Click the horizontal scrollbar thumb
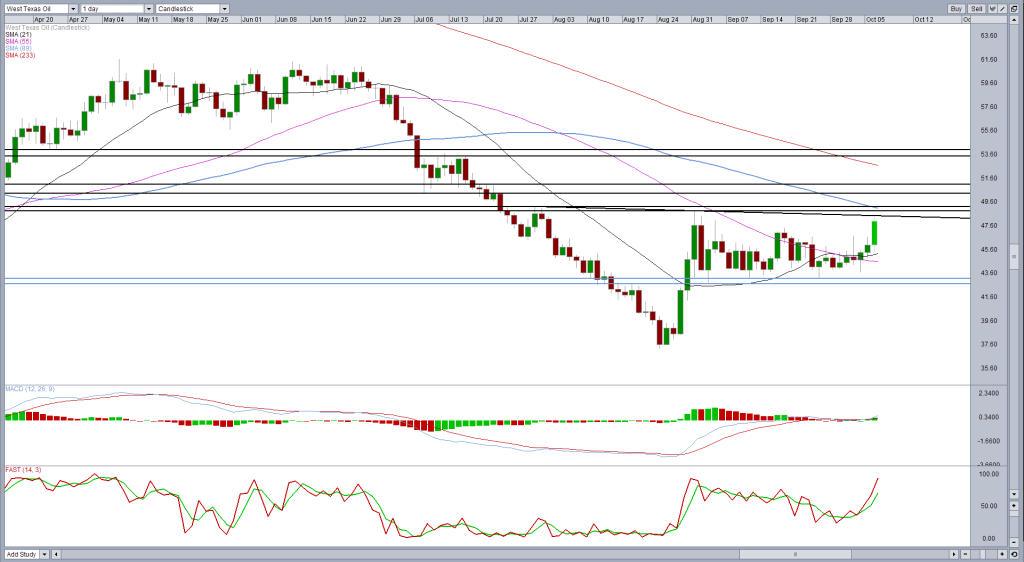The width and height of the screenshot is (1024, 562). click(x=795, y=554)
